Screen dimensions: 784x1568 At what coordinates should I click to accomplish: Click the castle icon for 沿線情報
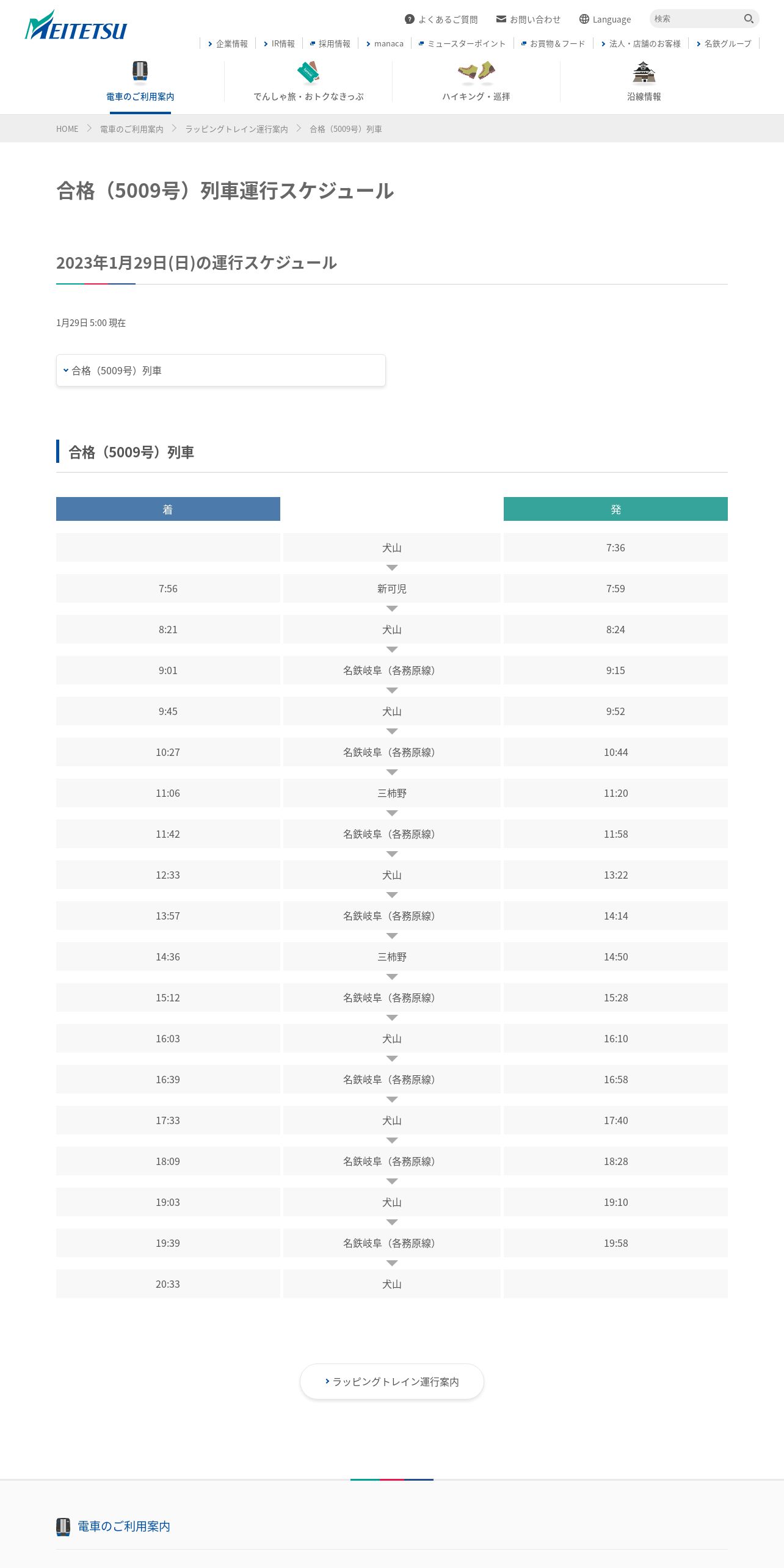click(x=644, y=71)
